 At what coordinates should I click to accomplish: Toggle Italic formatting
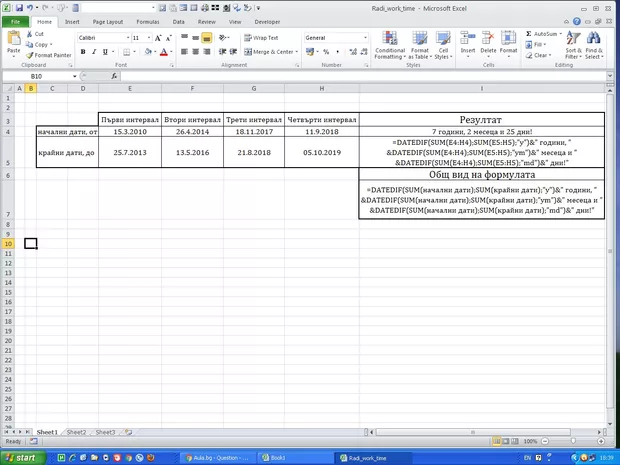[92, 51]
